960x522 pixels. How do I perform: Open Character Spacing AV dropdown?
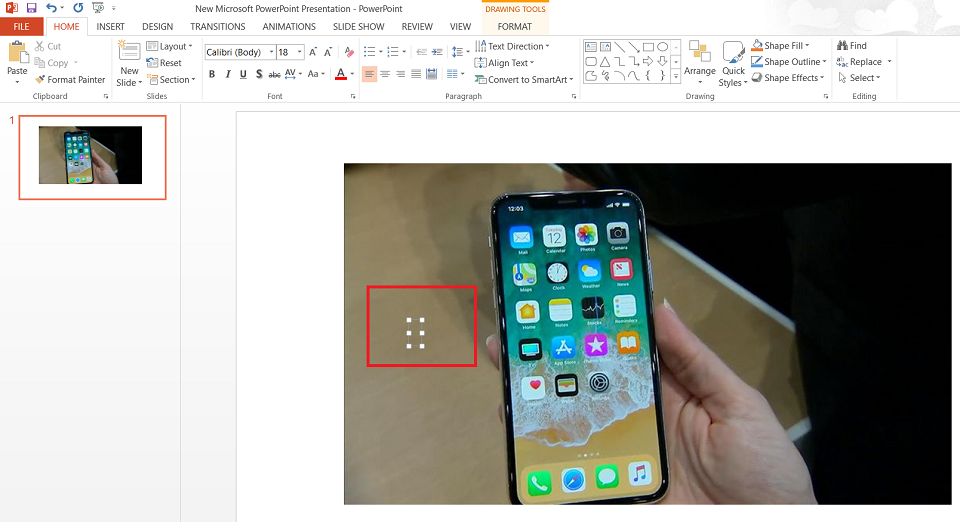pyautogui.click(x=293, y=74)
